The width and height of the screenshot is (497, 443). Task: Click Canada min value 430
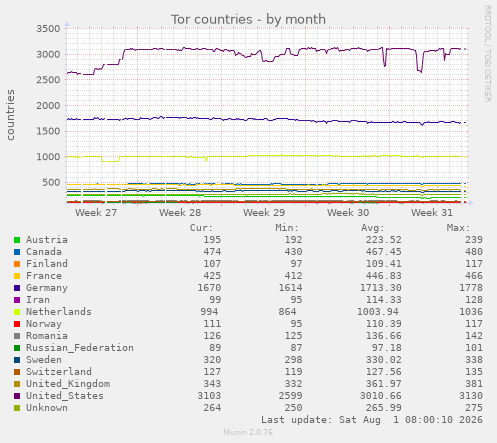coord(293,252)
